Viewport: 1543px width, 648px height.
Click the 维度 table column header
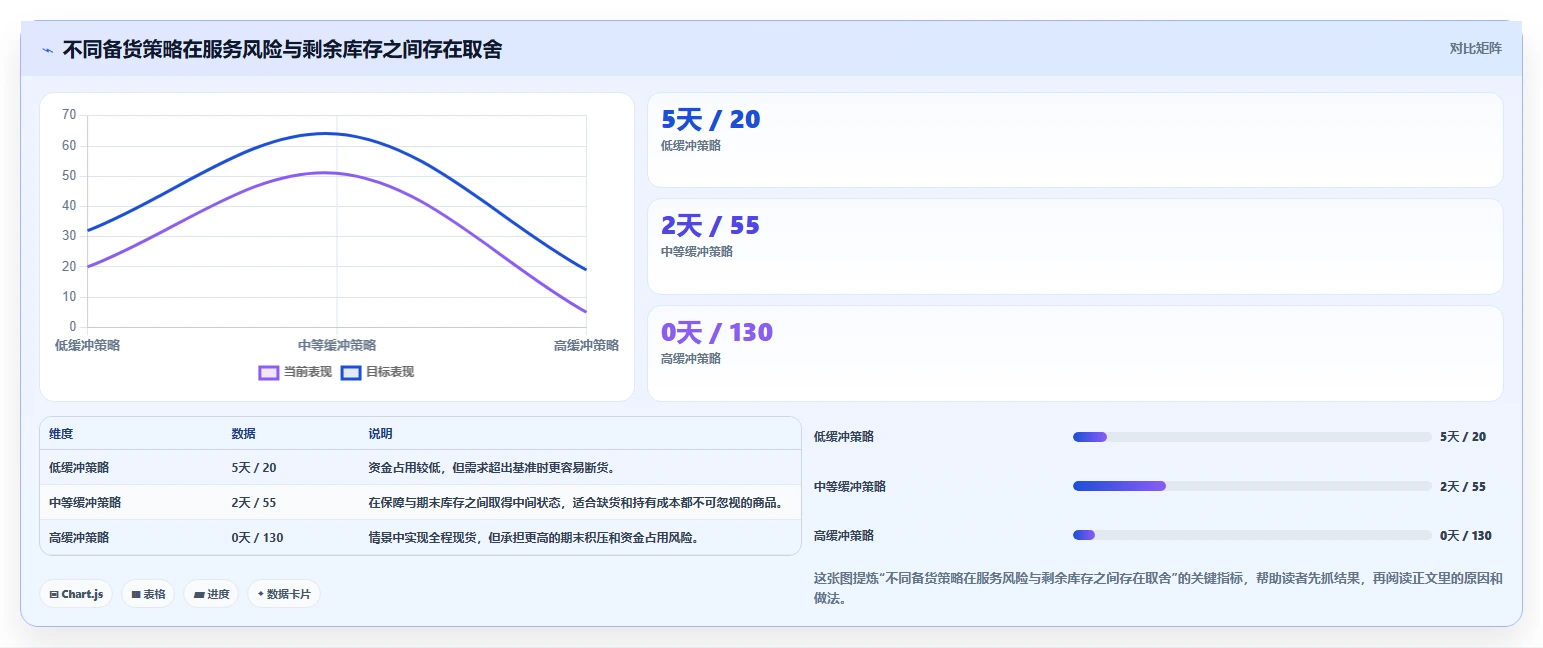[x=61, y=434]
